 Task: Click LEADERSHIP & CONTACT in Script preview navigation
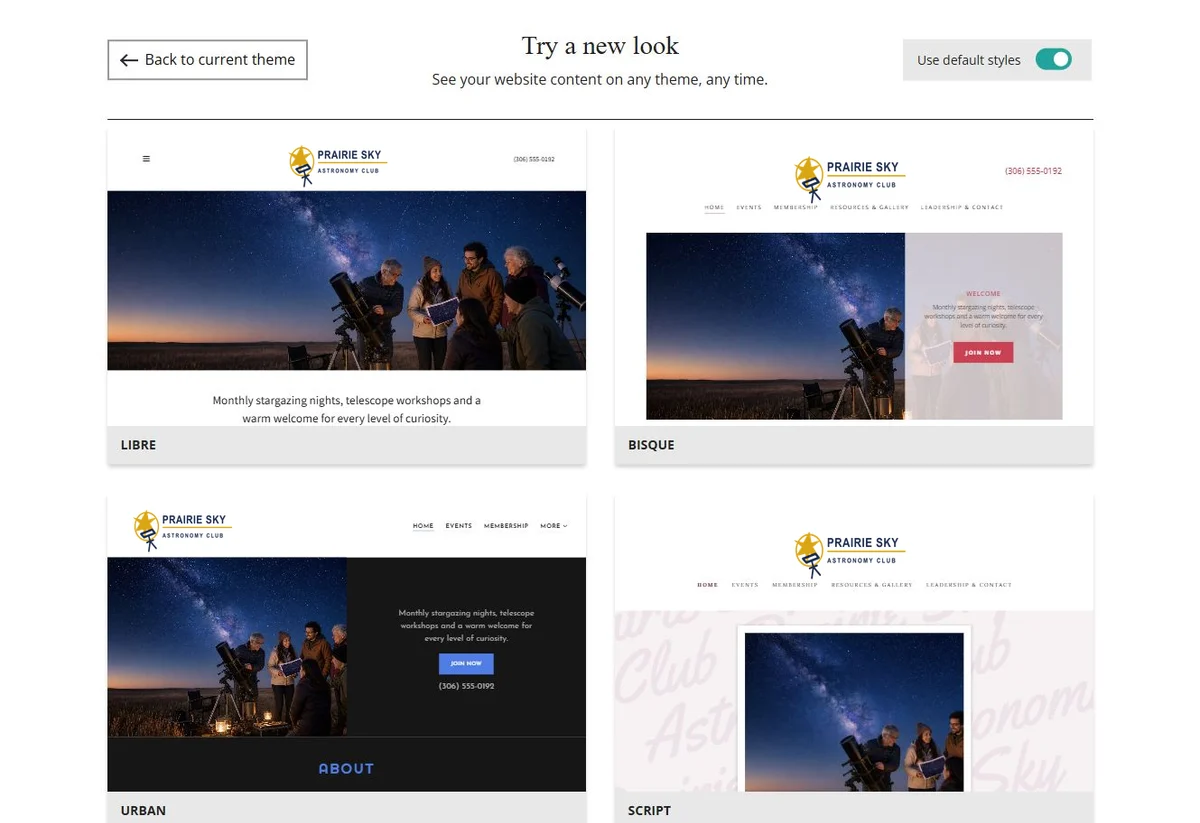click(x=969, y=585)
